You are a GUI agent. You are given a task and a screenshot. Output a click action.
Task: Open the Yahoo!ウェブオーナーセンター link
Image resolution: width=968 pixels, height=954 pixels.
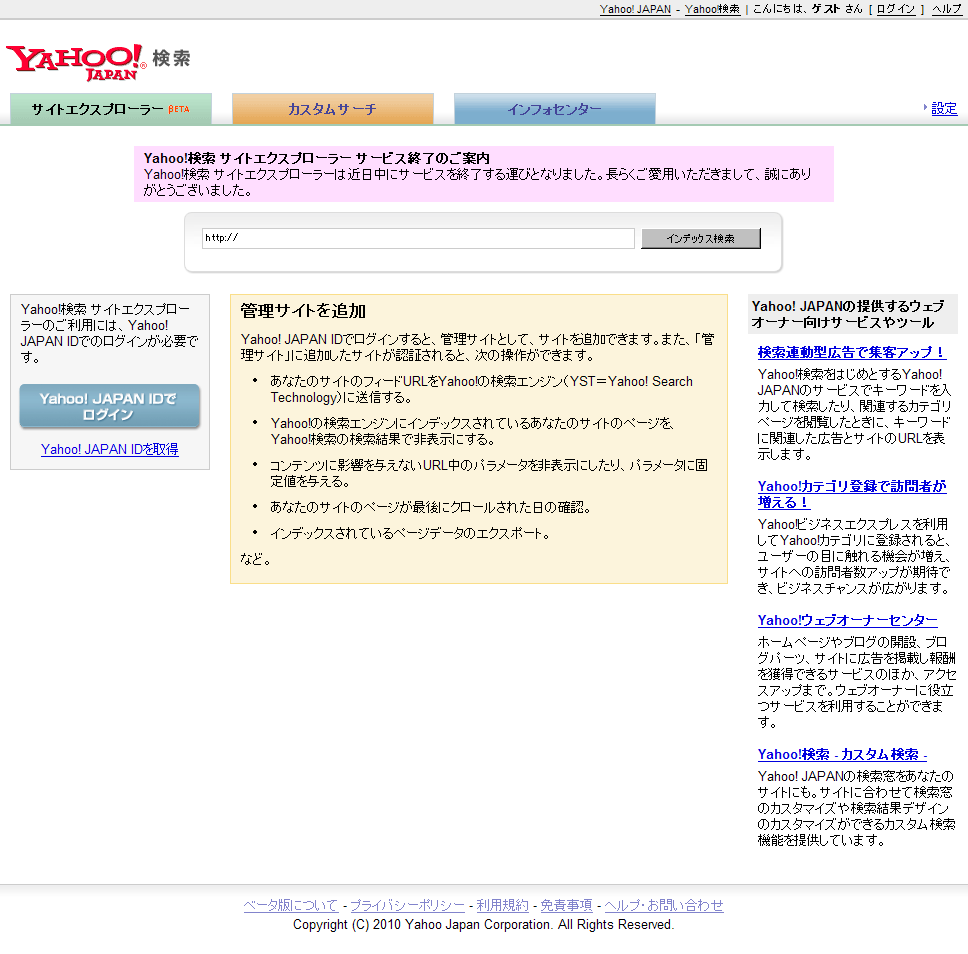848,621
